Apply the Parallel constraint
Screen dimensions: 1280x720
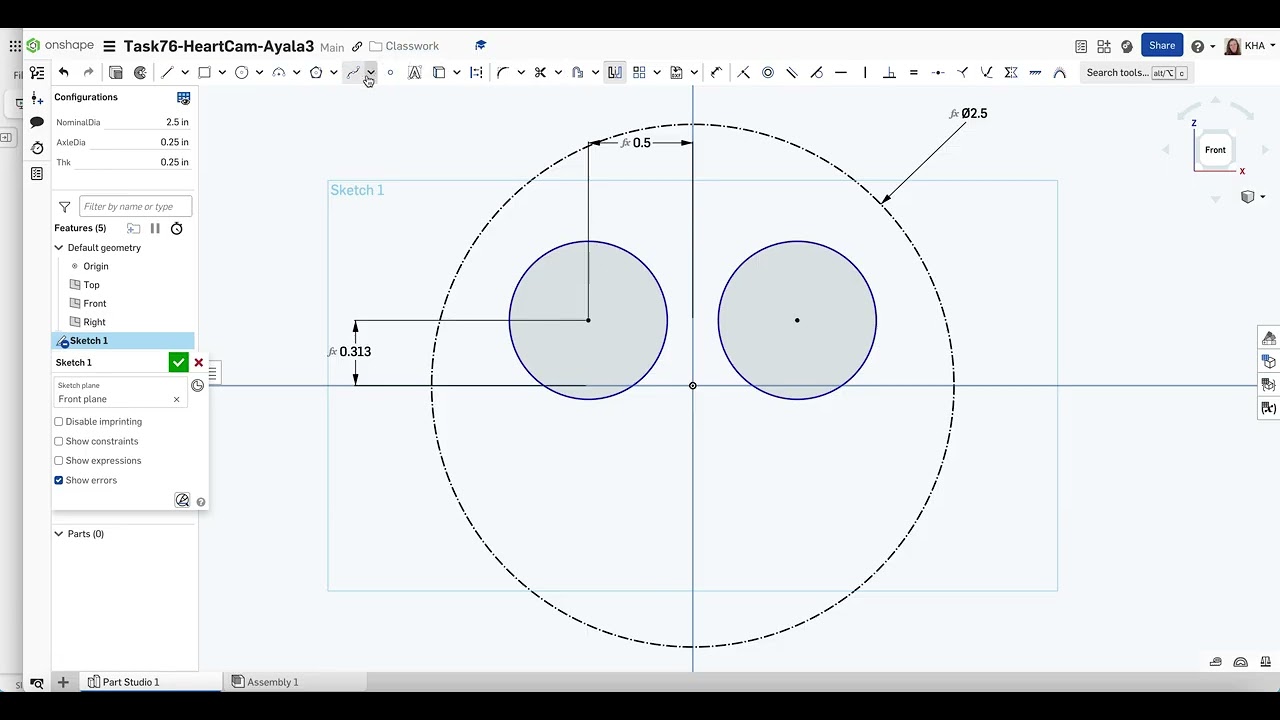point(792,72)
